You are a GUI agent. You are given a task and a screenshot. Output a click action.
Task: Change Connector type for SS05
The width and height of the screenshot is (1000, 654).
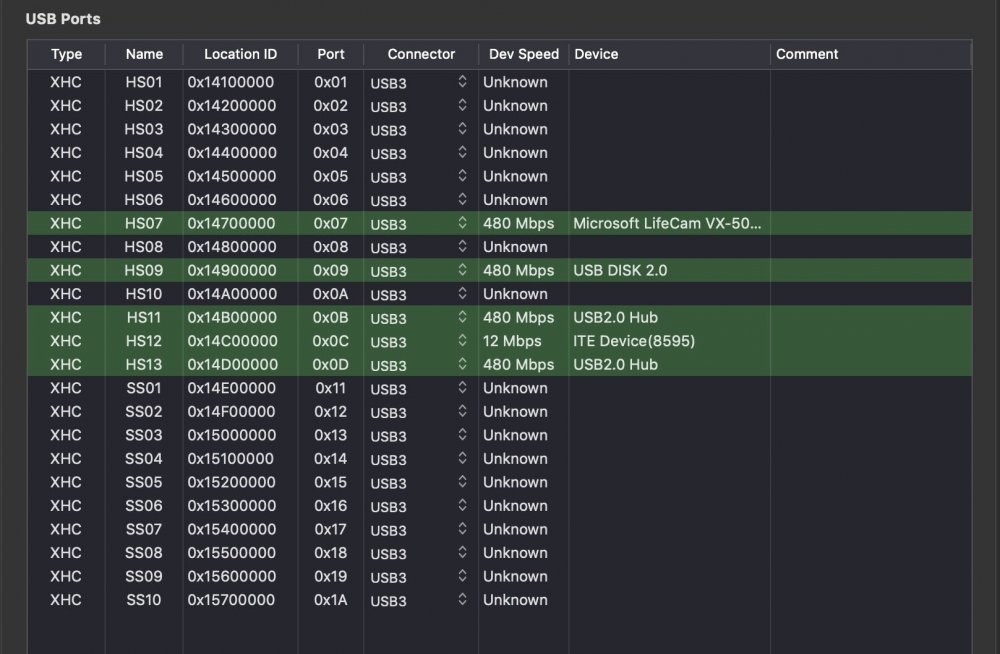[420, 483]
